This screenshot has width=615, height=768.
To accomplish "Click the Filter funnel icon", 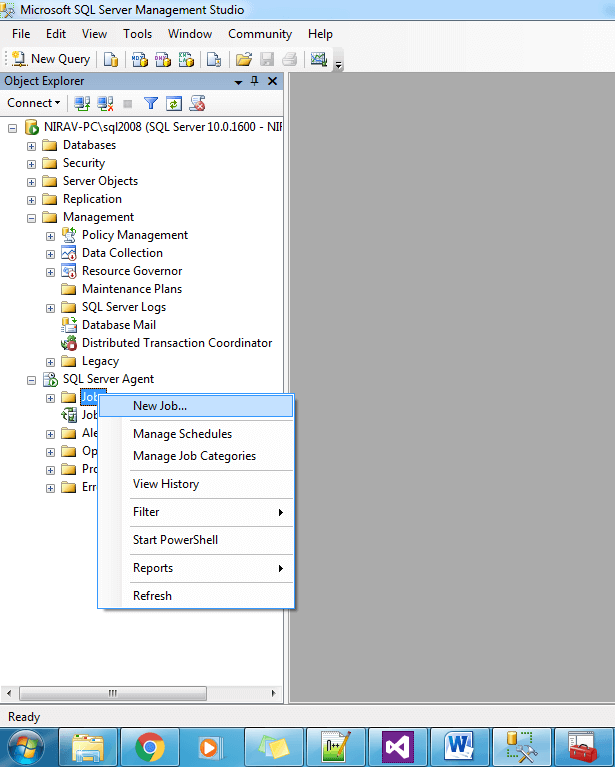I will coord(151,103).
